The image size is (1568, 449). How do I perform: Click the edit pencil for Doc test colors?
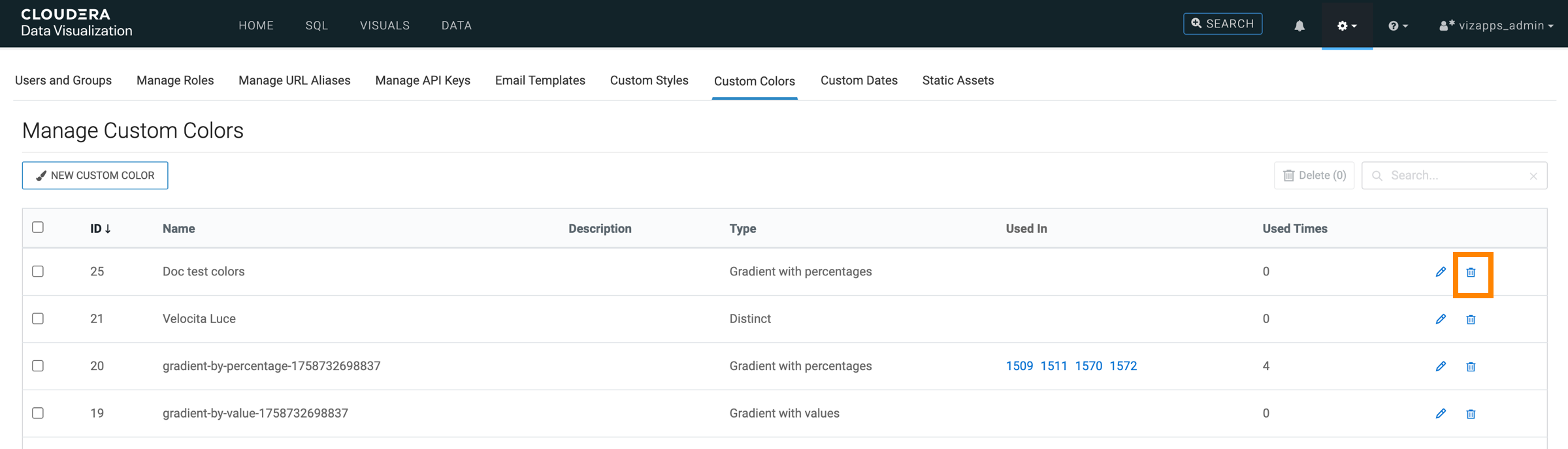tap(1441, 271)
